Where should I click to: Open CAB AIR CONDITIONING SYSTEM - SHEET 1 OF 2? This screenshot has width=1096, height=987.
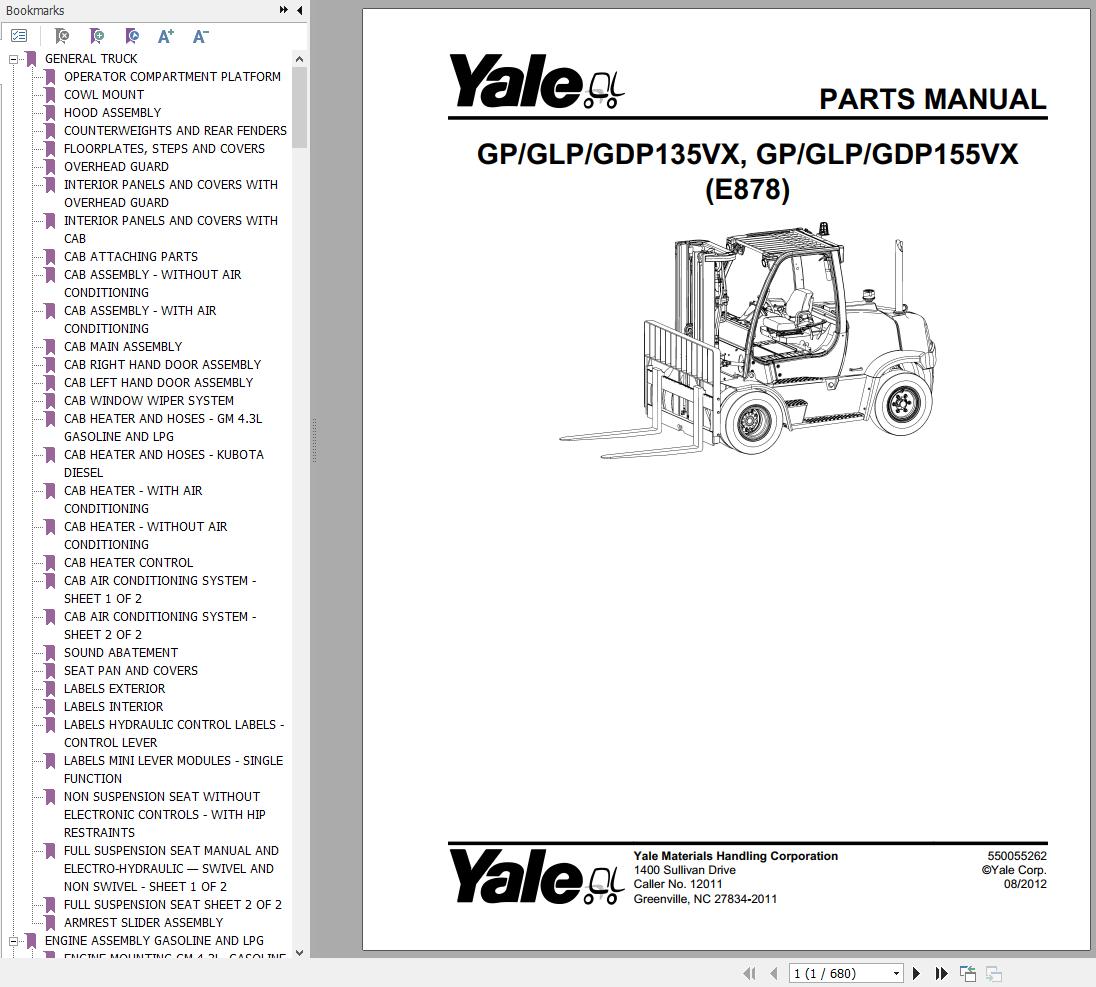click(x=160, y=589)
